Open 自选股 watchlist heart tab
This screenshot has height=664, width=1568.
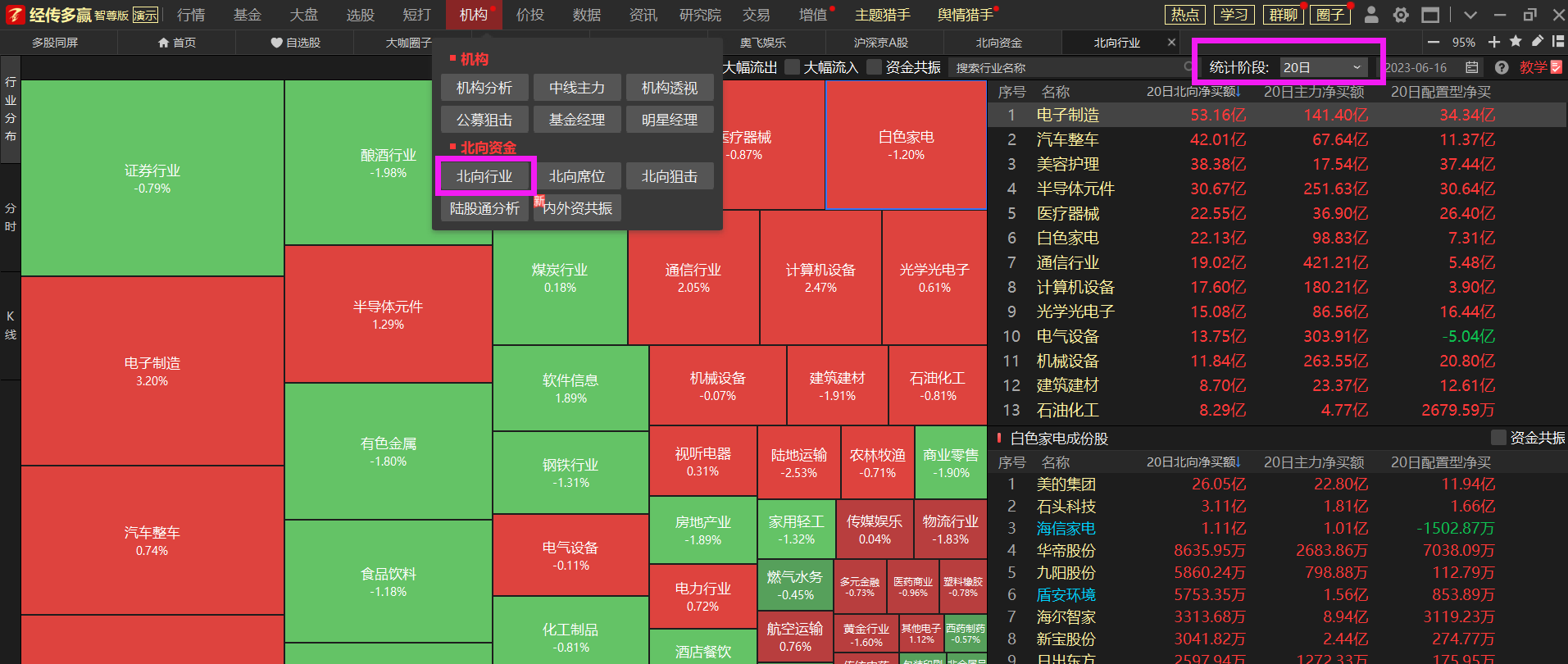[295, 43]
